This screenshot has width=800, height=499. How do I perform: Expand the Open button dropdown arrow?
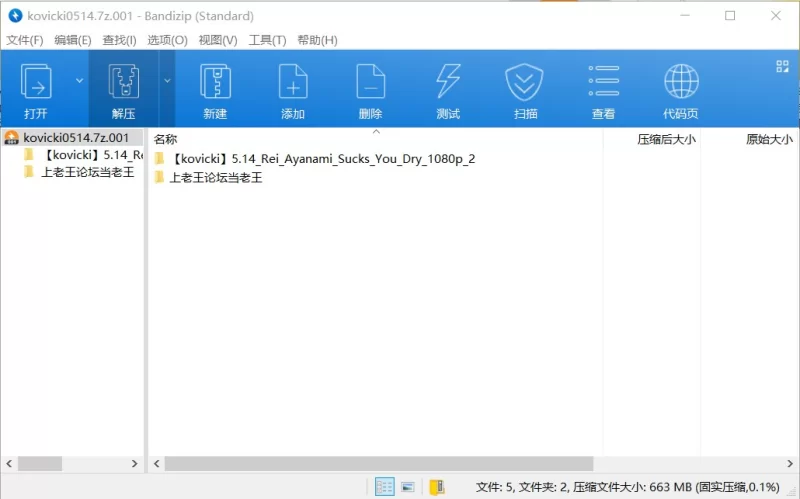point(79,81)
